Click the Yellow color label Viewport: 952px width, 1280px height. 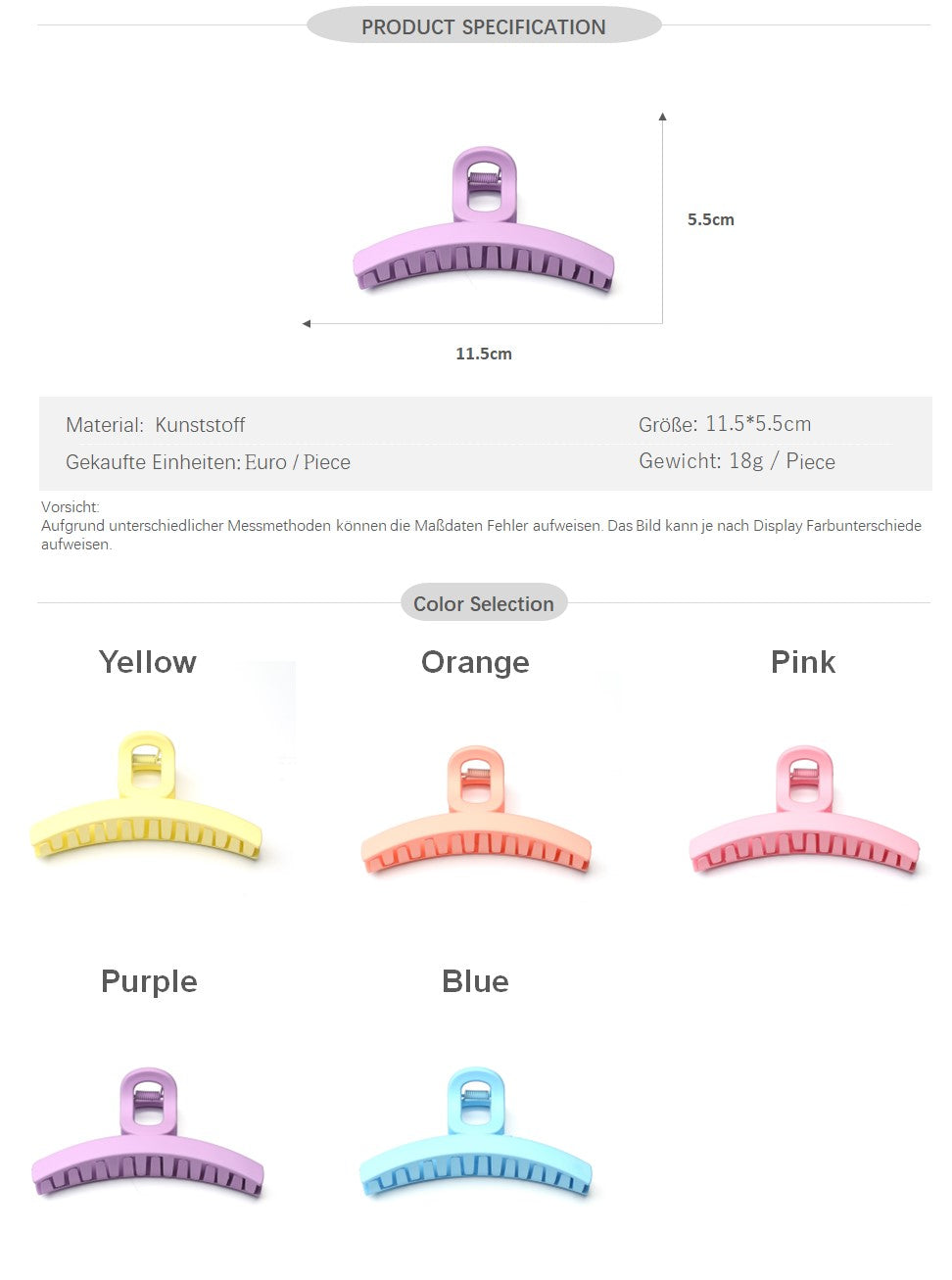148,662
